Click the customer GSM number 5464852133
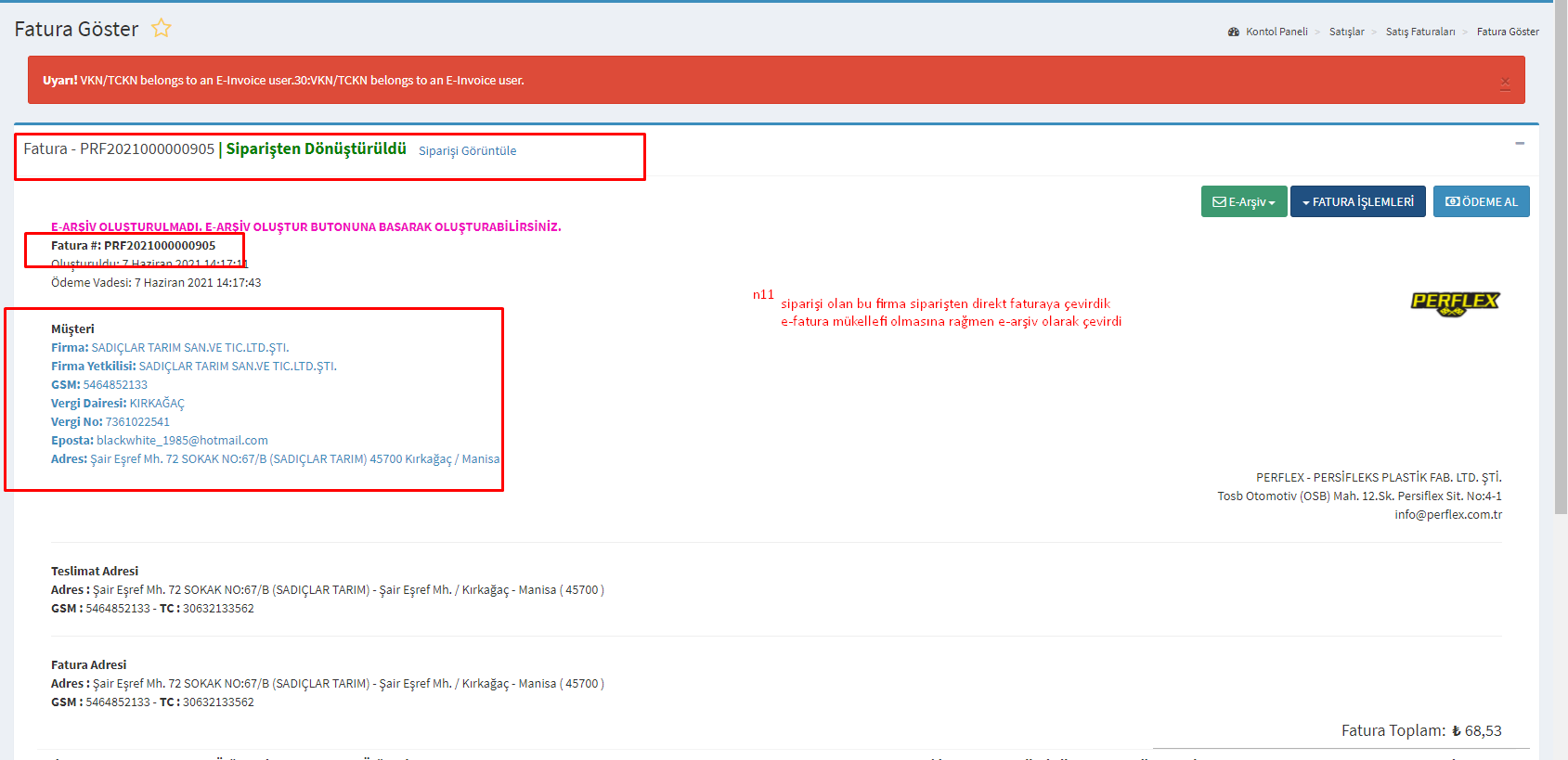This screenshot has width=1568, height=760. [x=115, y=385]
